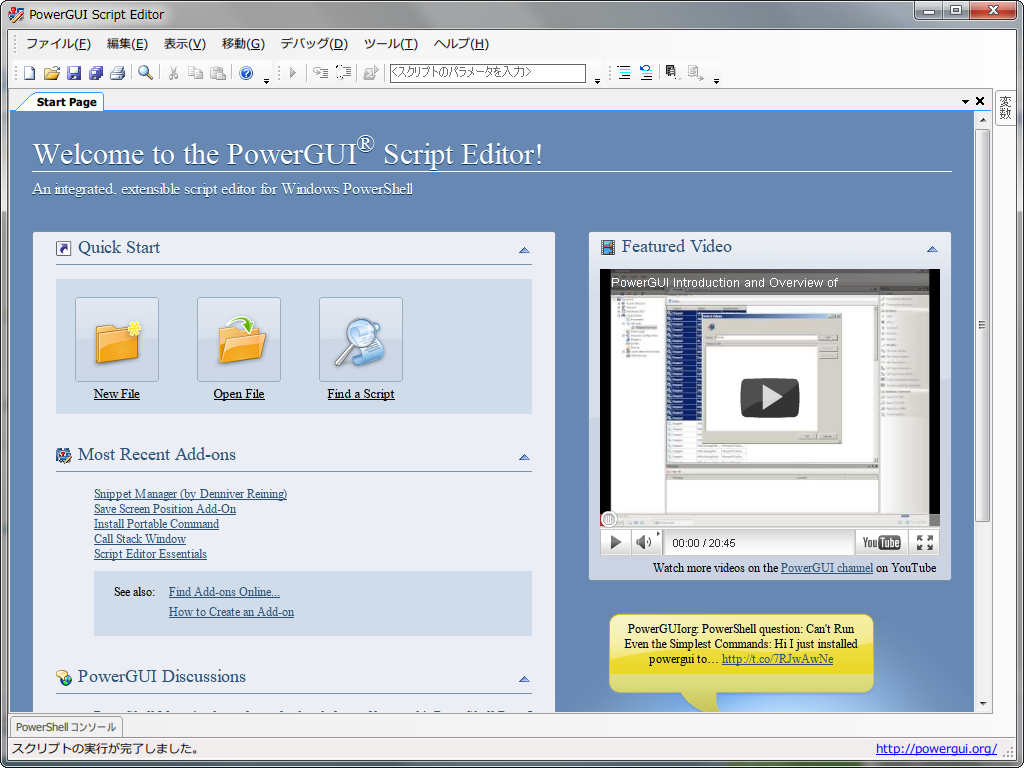The width and height of the screenshot is (1024, 768).
Task: Open the ツール(T) menu
Action: 391,44
